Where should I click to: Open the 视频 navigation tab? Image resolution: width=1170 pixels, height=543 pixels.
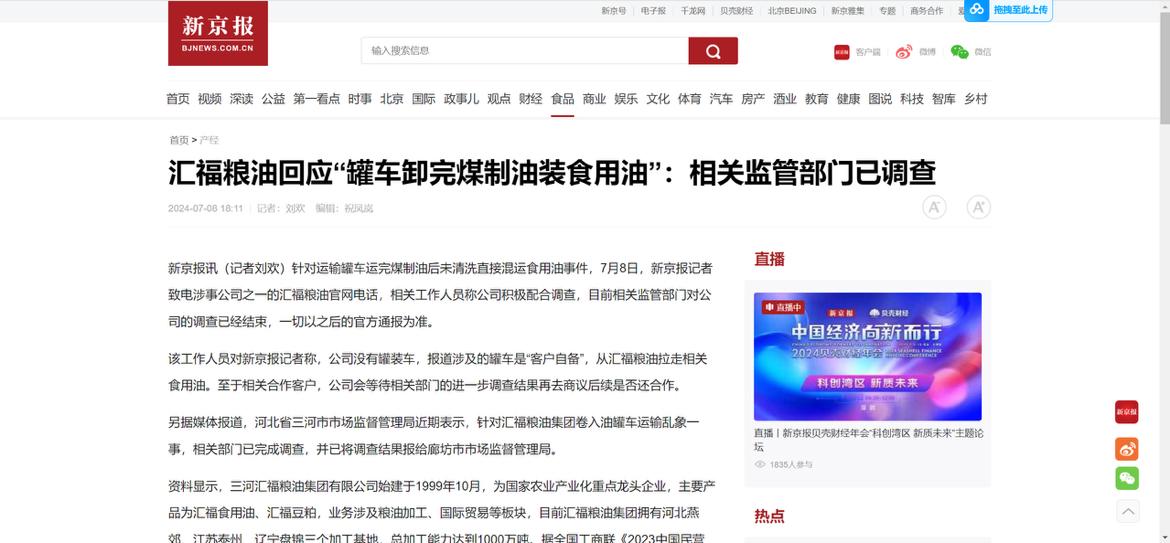[210, 98]
